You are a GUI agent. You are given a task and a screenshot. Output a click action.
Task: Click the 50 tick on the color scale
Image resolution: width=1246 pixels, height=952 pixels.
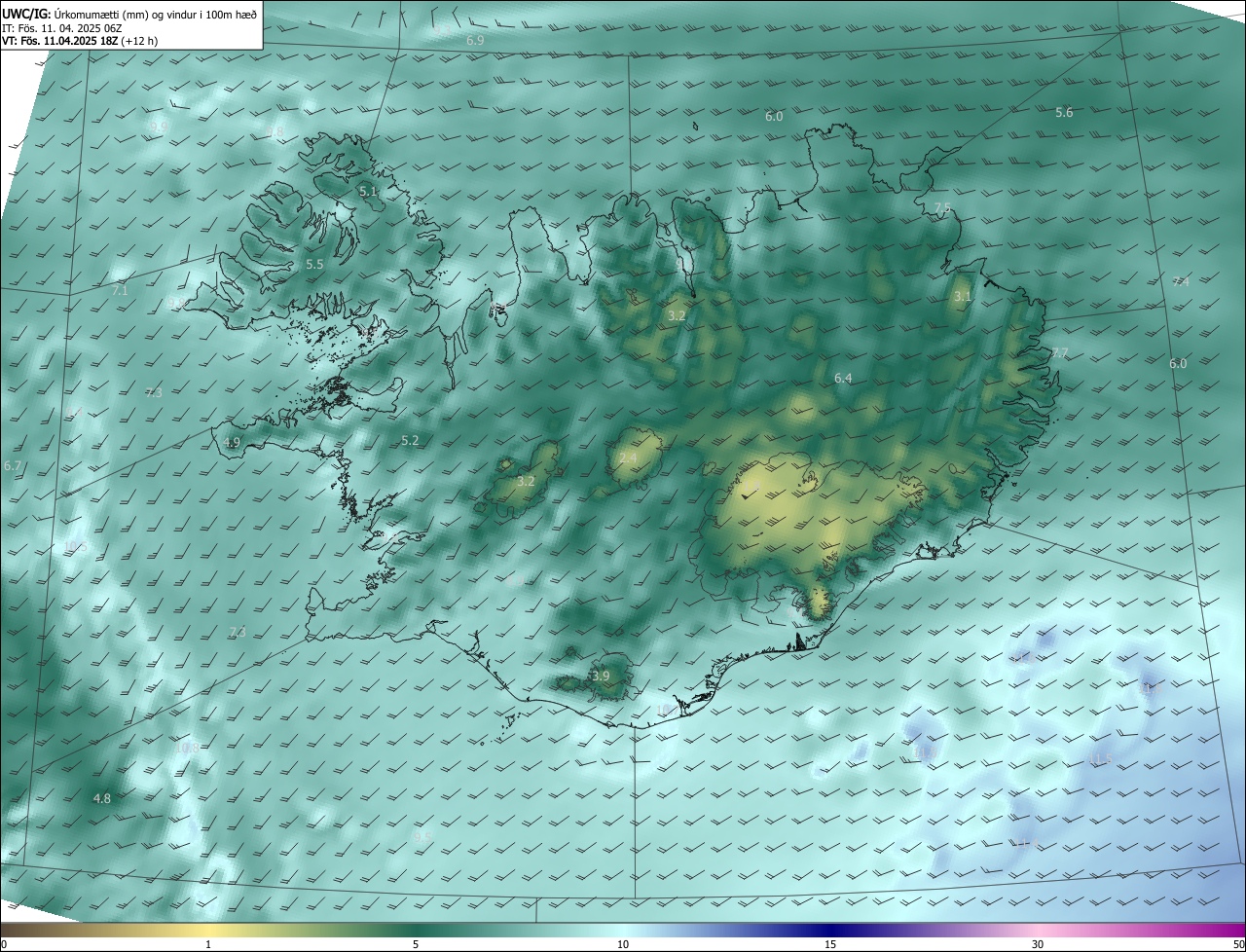click(1238, 944)
